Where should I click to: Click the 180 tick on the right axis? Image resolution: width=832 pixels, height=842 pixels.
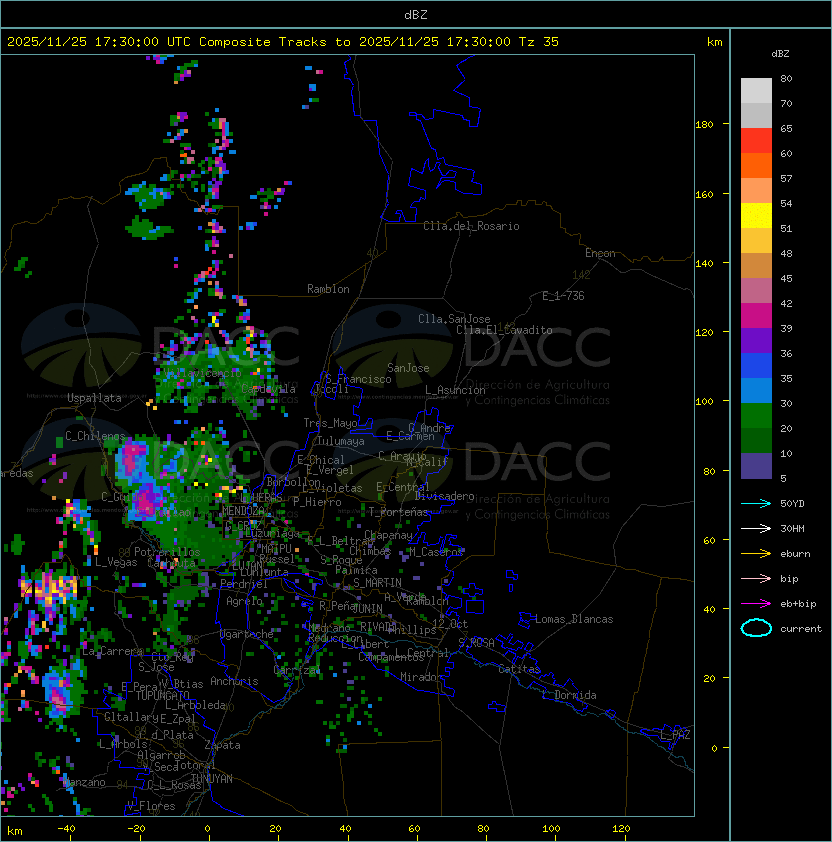point(704,124)
